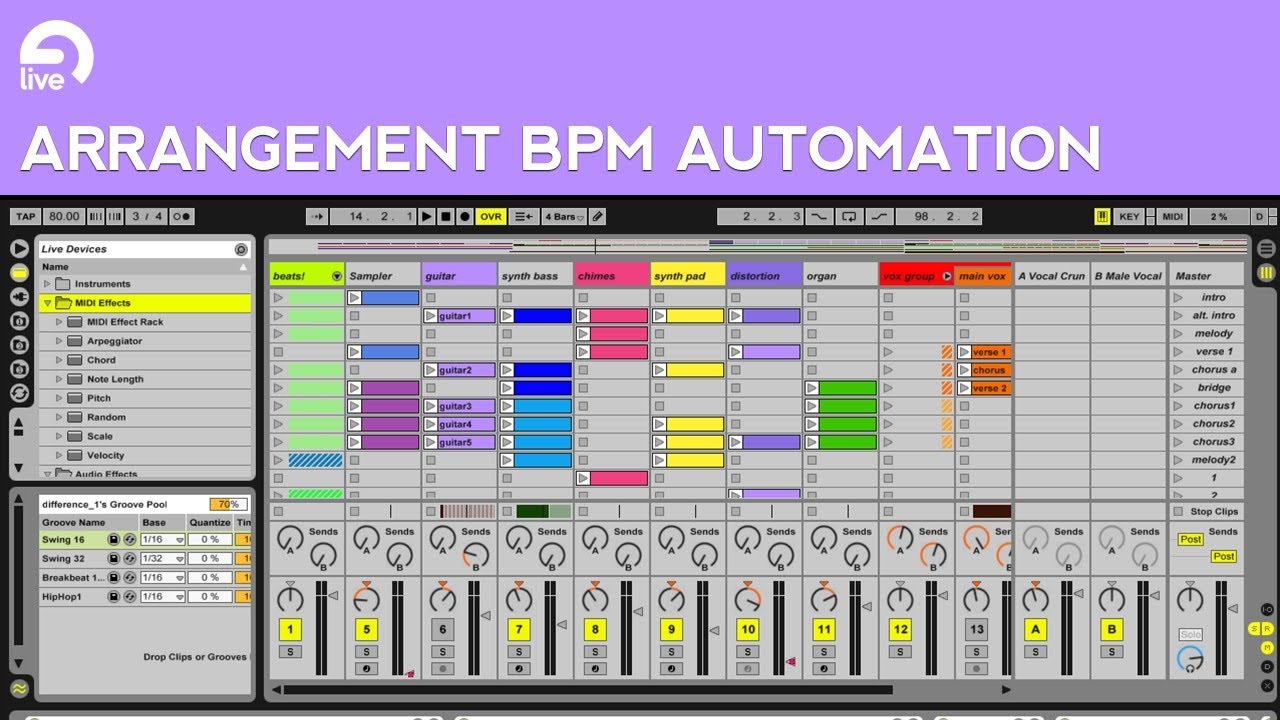The width and height of the screenshot is (1280, 720).
Task: Click the tempo field showing 80.00
Action: click(x=64, y=216)
